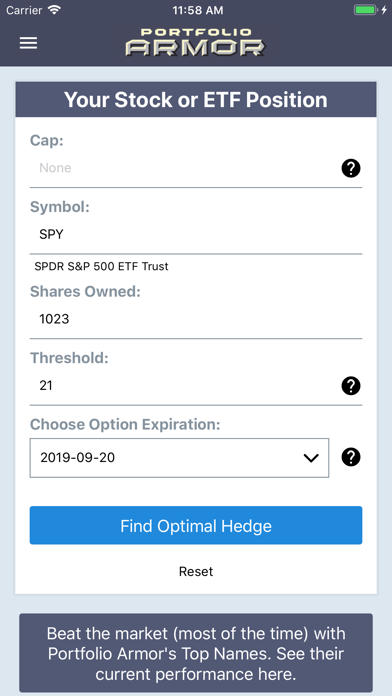Image resolution: width=392 pixels, height=696 pixels.
Task: Open the hamburger menu
Action: click(x=28, y=44)
